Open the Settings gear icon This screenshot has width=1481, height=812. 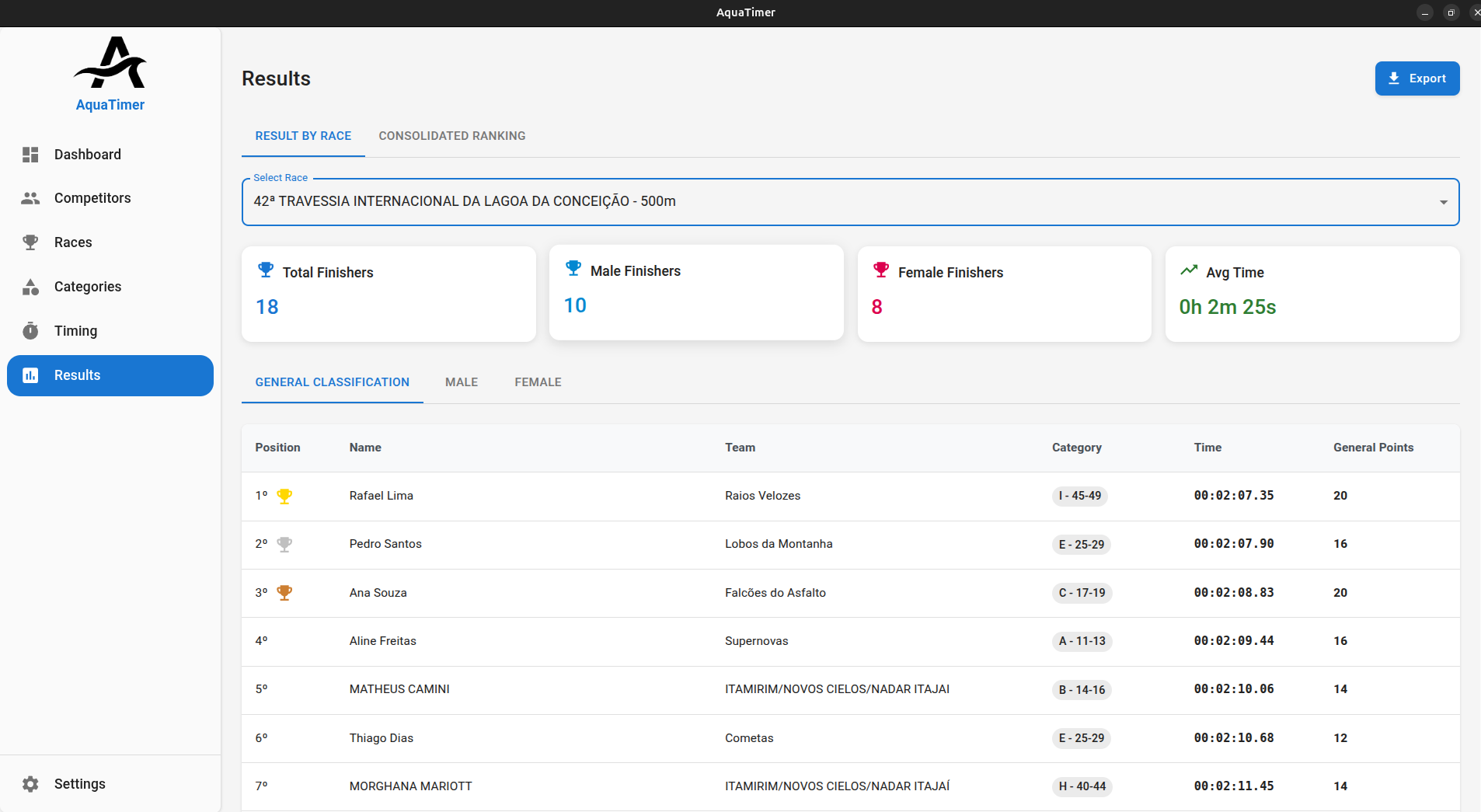(30, 784)
